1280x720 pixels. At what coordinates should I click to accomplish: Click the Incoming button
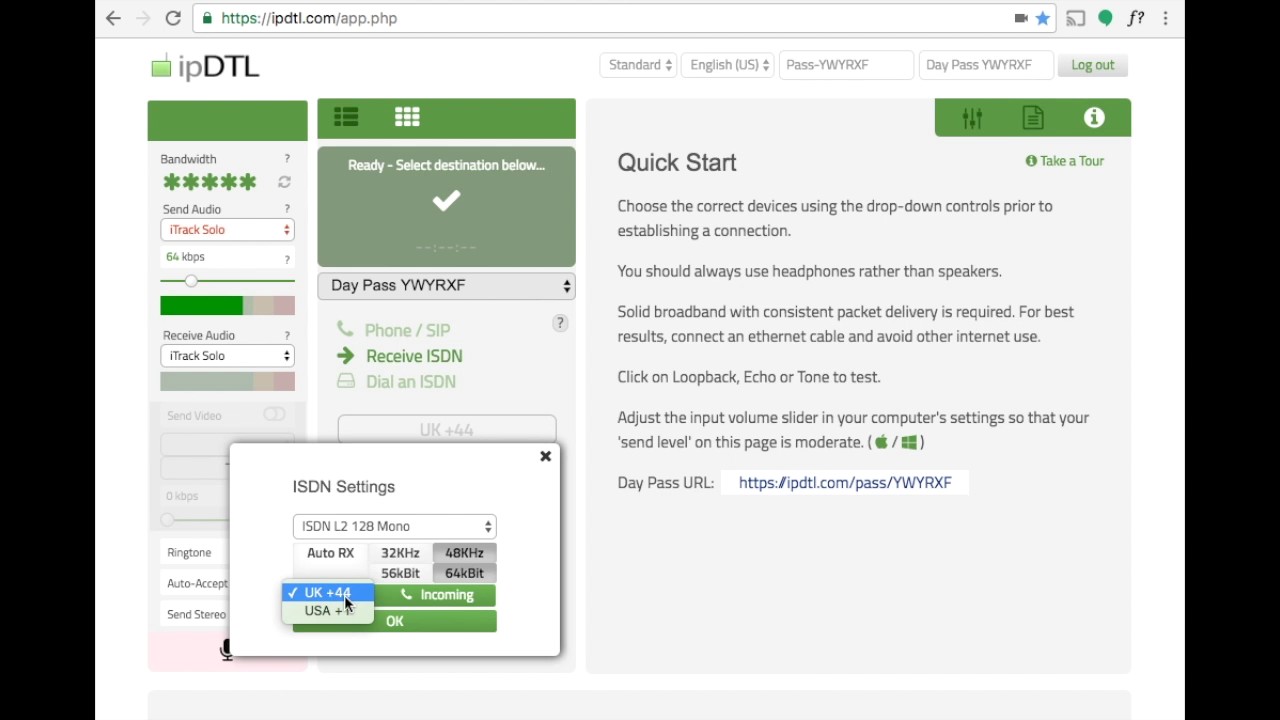[434, 595]
